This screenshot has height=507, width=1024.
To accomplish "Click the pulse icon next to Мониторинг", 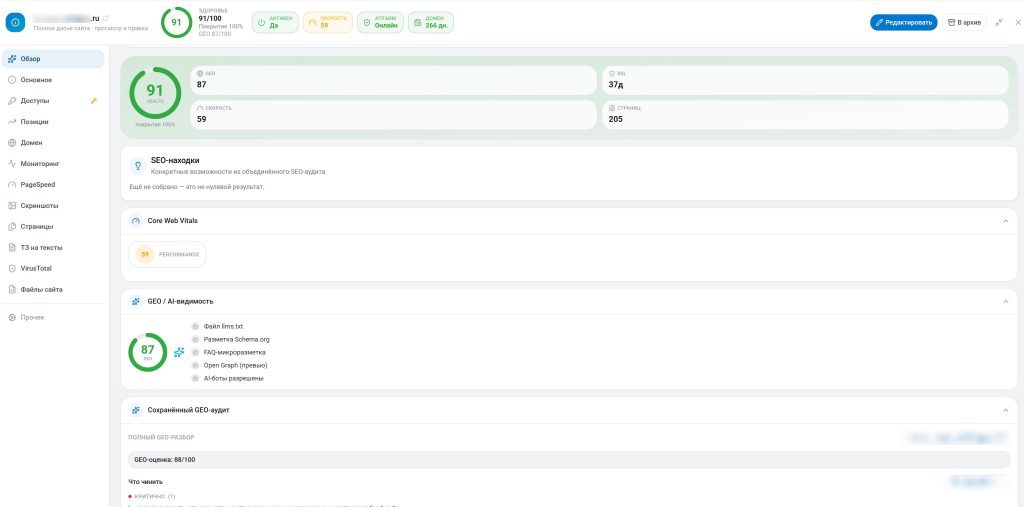I will pyautogui.click(x=12, y=163).
